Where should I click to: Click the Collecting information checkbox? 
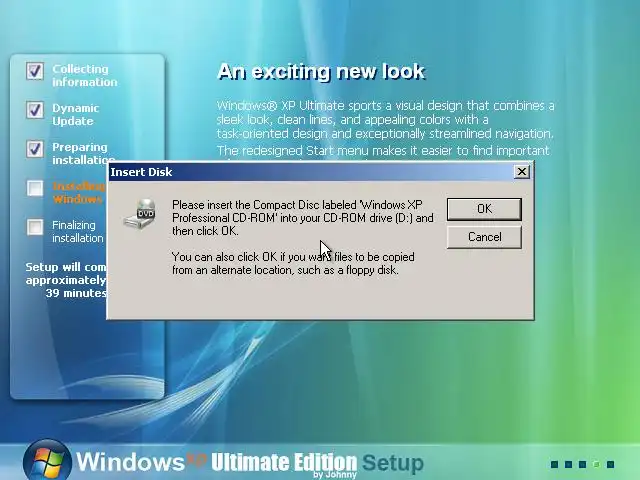click(35, 71)
